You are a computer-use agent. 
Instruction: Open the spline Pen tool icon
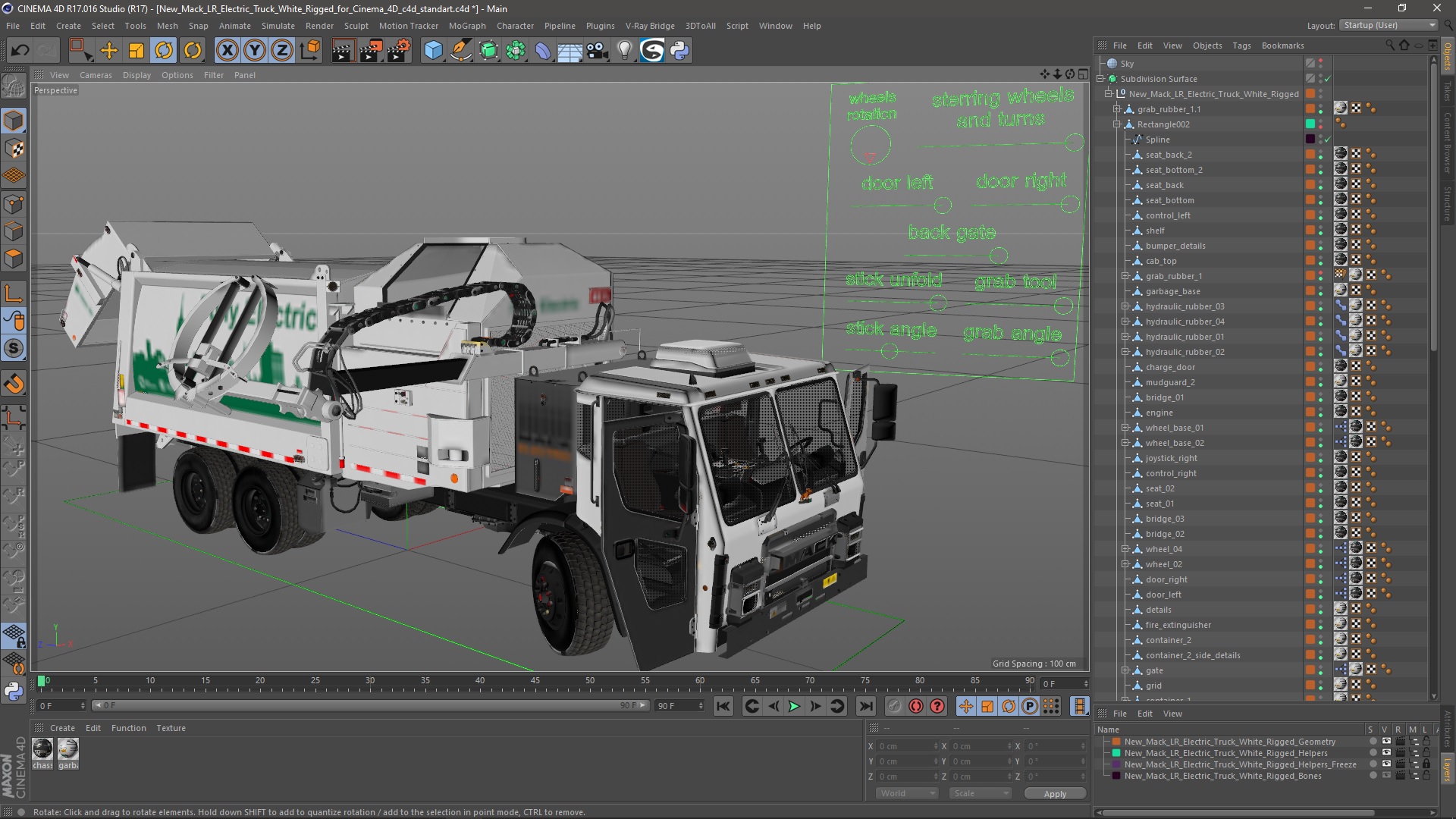461,51
